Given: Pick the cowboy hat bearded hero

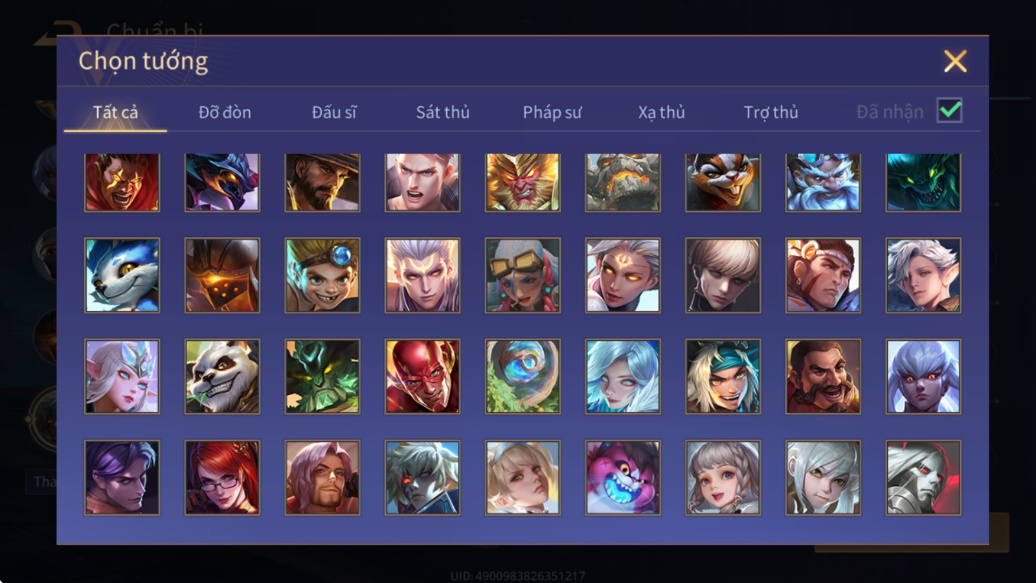Looking at the screenshot, I should coord(322,182).
